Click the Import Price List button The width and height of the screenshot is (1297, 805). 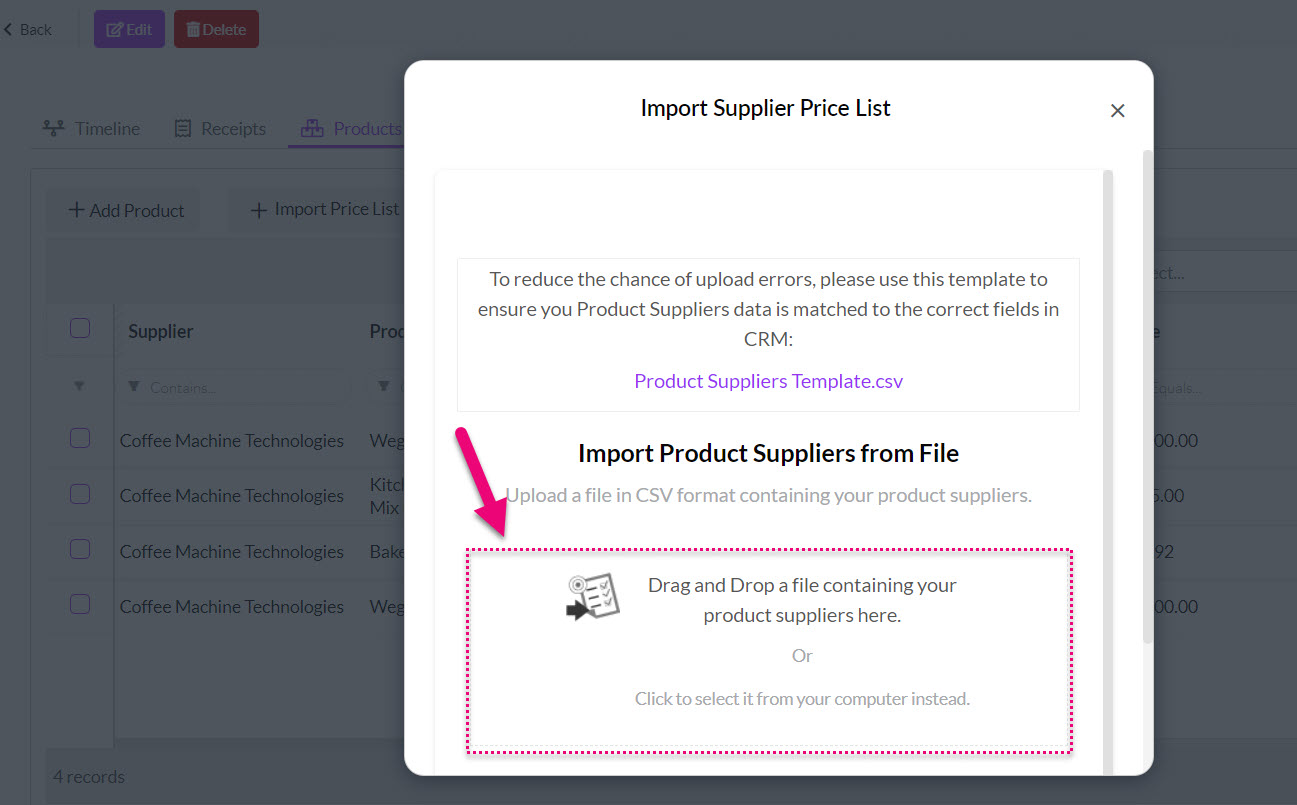[x=325, y=209]
